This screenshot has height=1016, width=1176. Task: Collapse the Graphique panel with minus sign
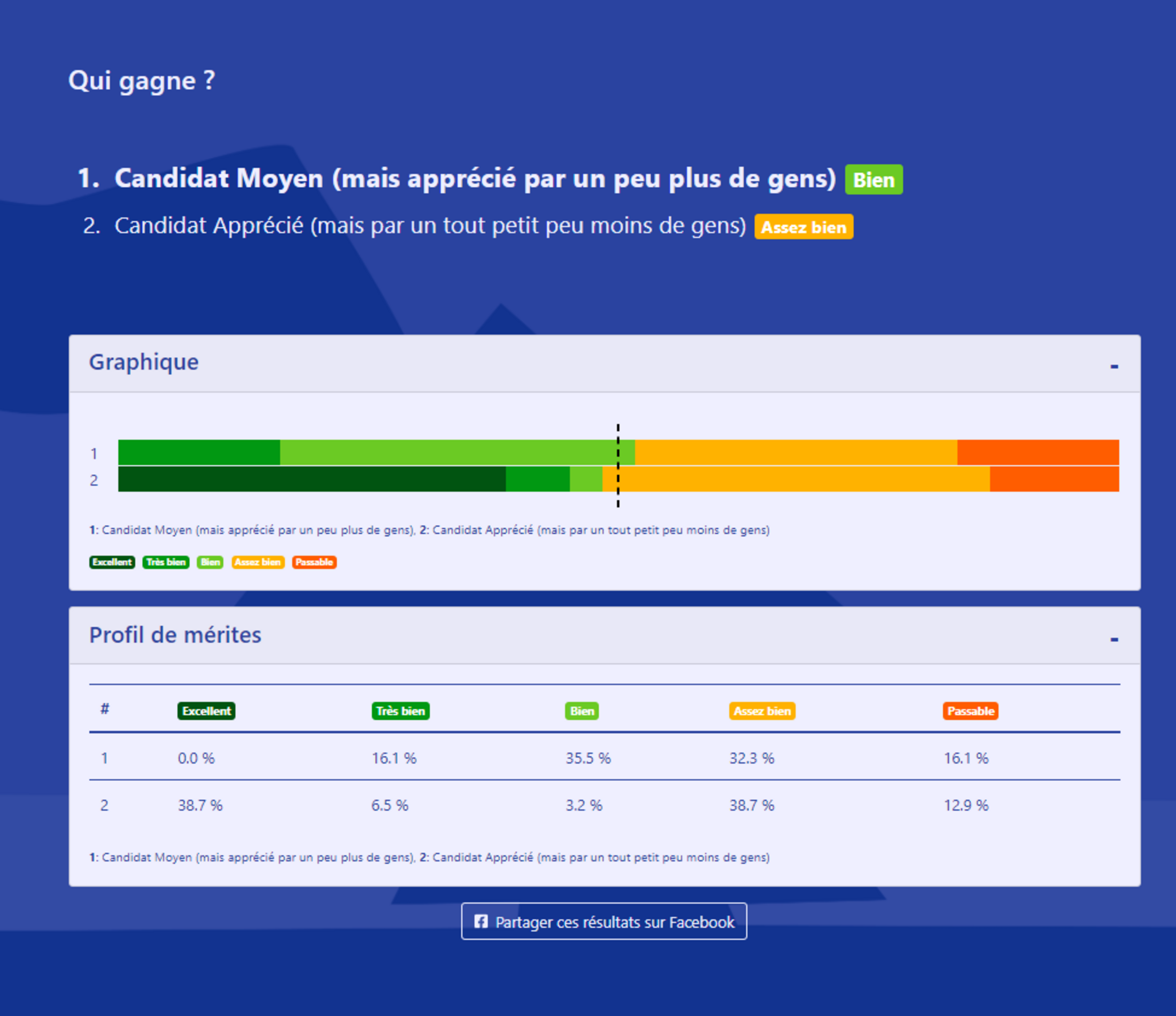pos(1114,366)
